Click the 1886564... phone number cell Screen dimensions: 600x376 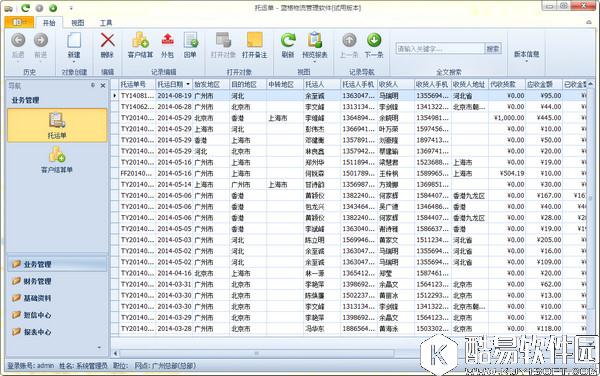359,329
